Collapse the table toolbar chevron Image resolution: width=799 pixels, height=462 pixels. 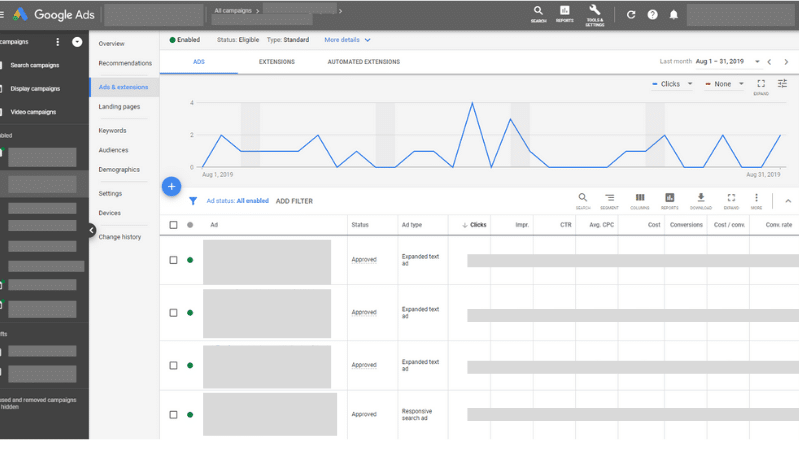(x=788, y=201)
